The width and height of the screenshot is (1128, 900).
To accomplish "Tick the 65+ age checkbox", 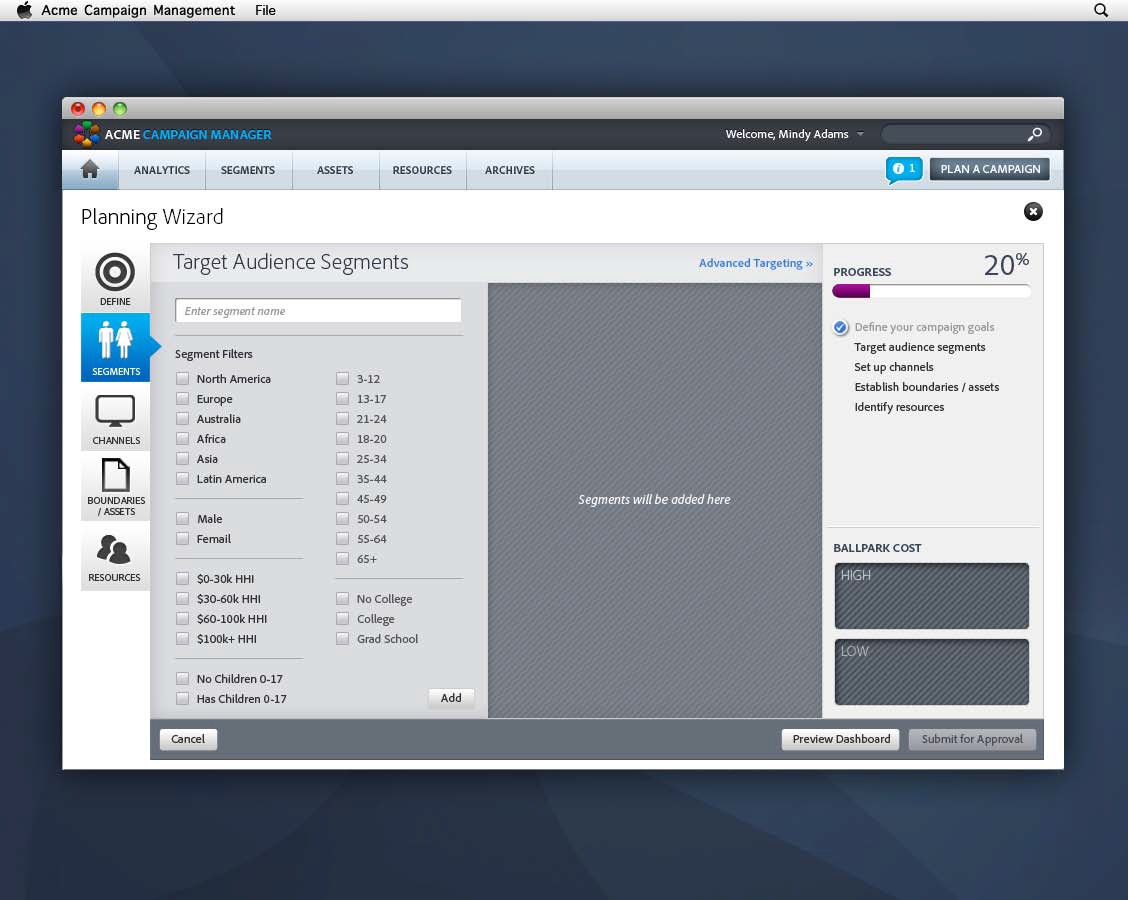I will [x=342, y=559].
